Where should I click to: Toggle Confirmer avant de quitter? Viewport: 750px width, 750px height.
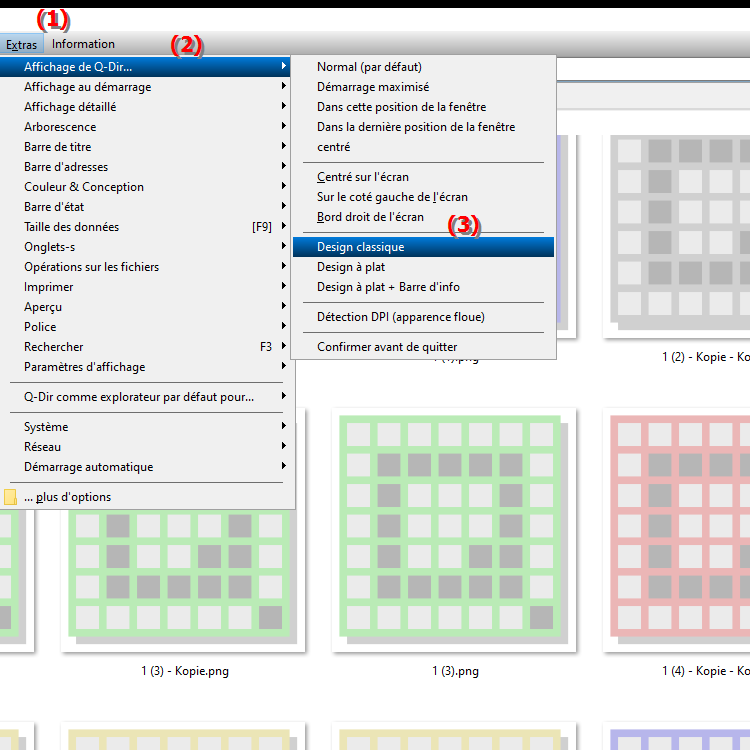click(x=423, y=347)
